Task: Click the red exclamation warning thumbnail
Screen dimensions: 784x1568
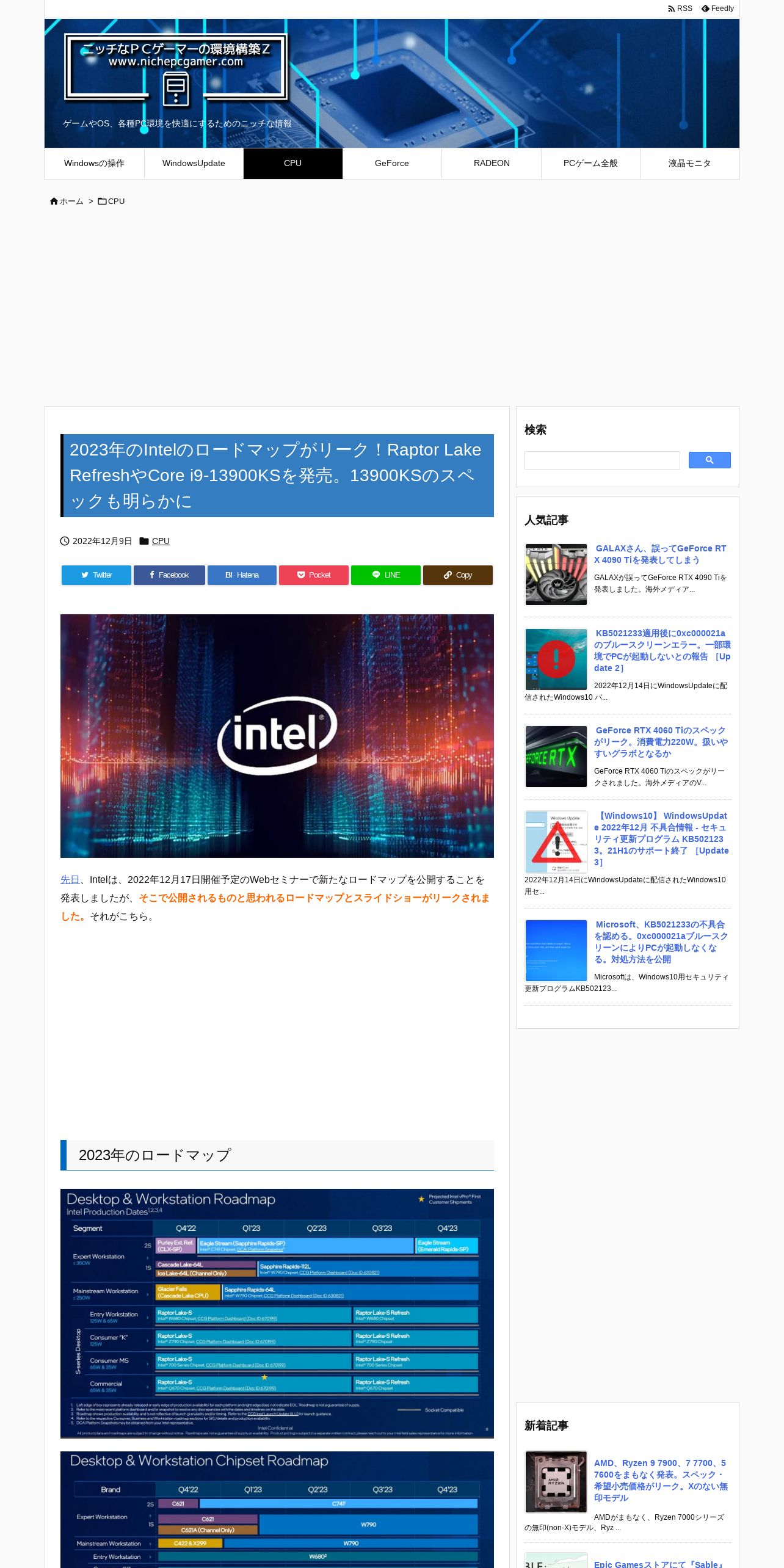Action: pyautogui.click(x=556, y=659)
